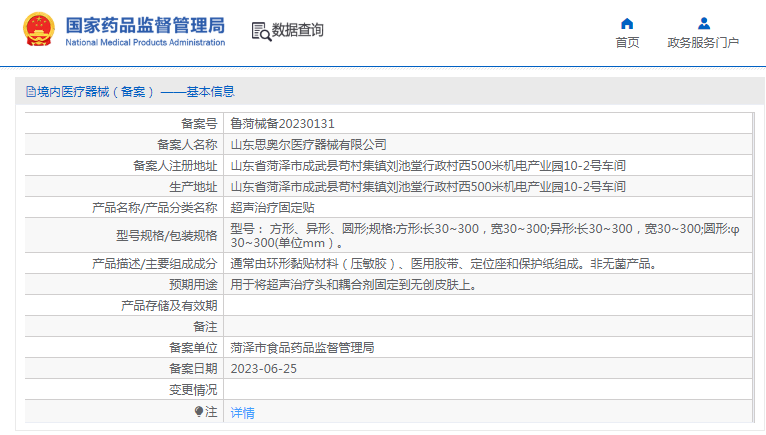The width and height of the screenshot is (766, 435).
Task: Click the 备案日期 label
Action: [193, 369]
